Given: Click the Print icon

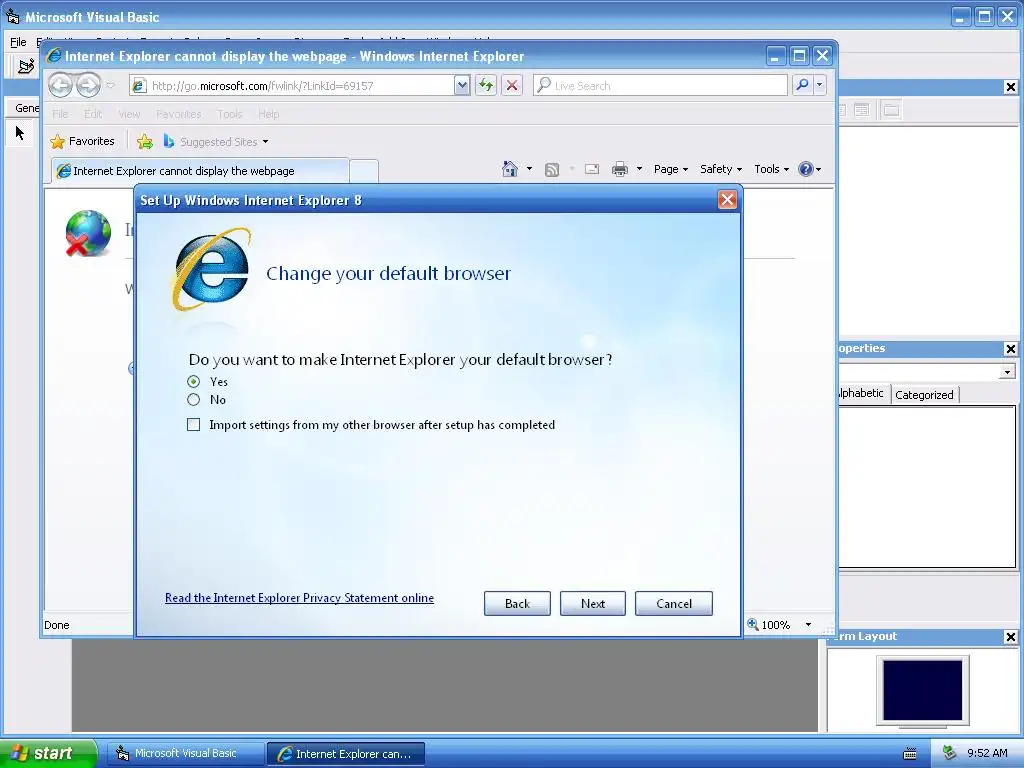Looking at the screenshot, I should pos(620,169).
